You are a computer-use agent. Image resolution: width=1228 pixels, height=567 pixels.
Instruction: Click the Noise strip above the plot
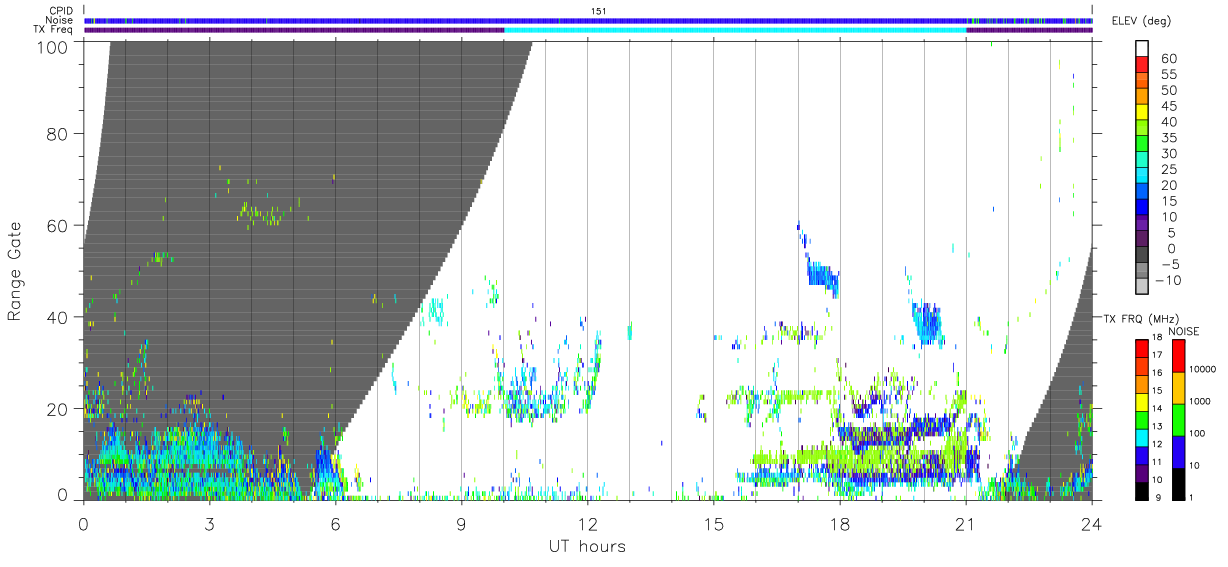tap(588, 20)
